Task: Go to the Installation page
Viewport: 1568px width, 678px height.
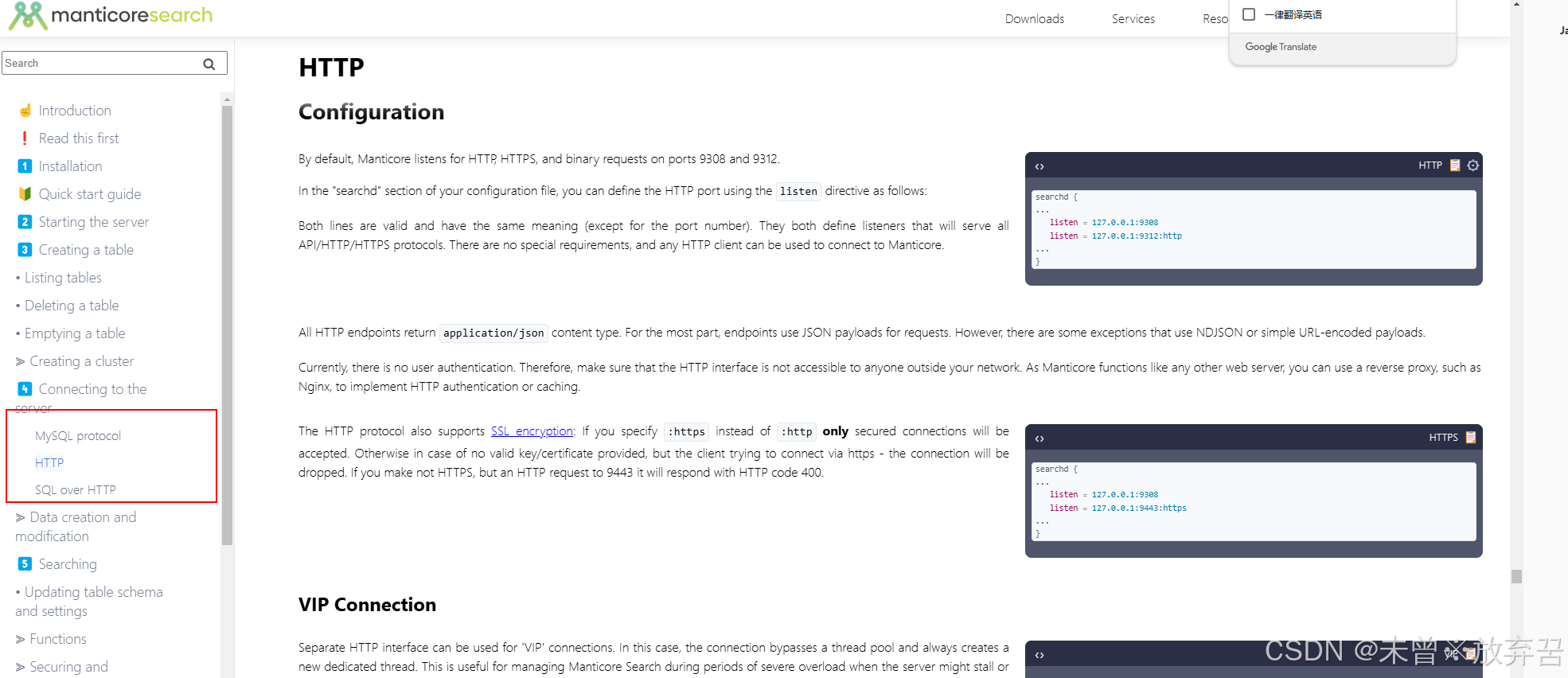Action: point(70,166)
